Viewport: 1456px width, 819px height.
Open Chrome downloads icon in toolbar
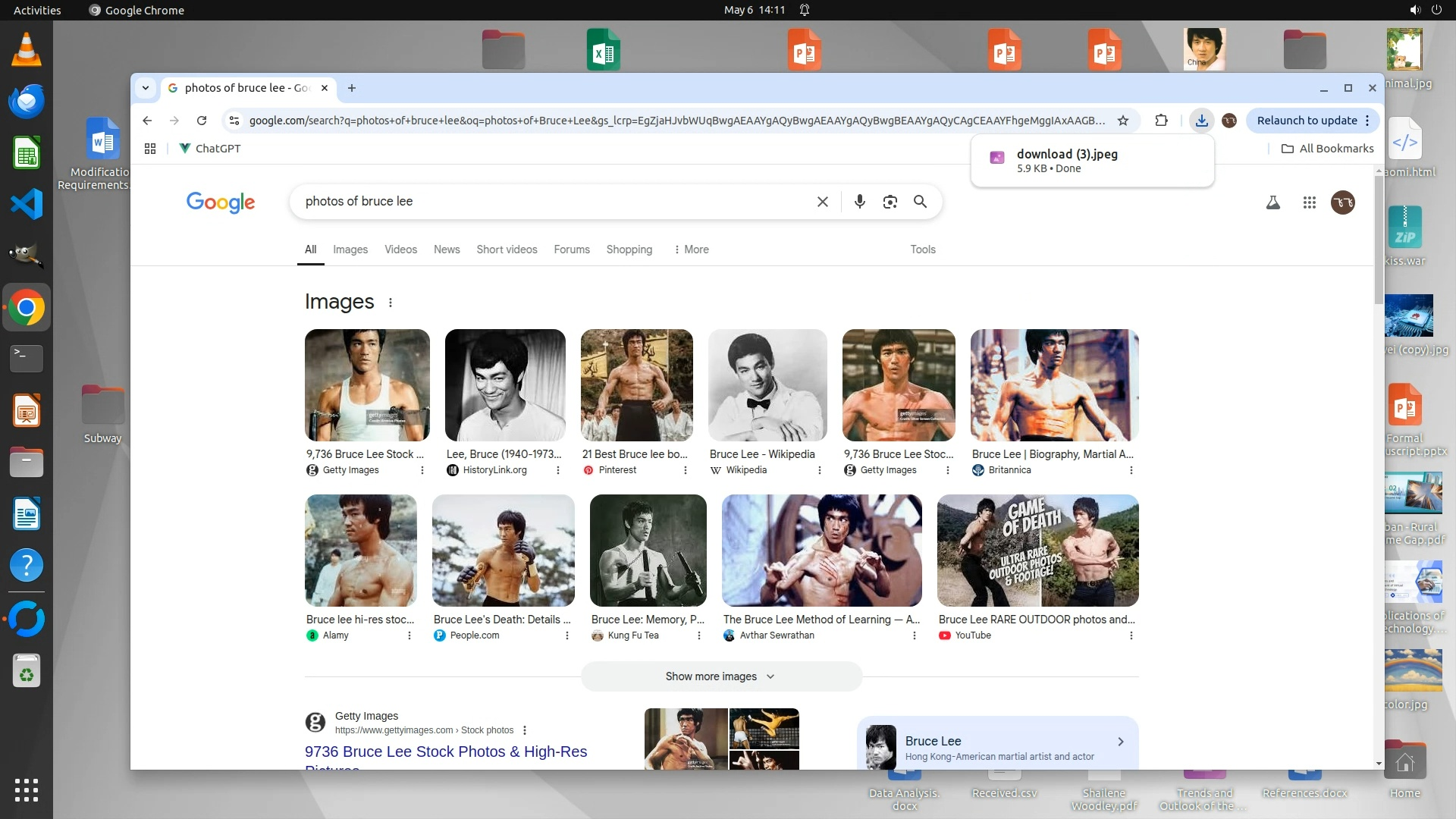click(x=1201, y=121)
